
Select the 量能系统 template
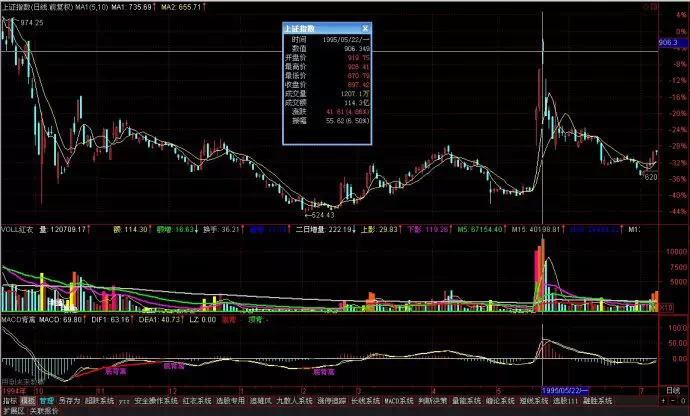pos(466,401)
